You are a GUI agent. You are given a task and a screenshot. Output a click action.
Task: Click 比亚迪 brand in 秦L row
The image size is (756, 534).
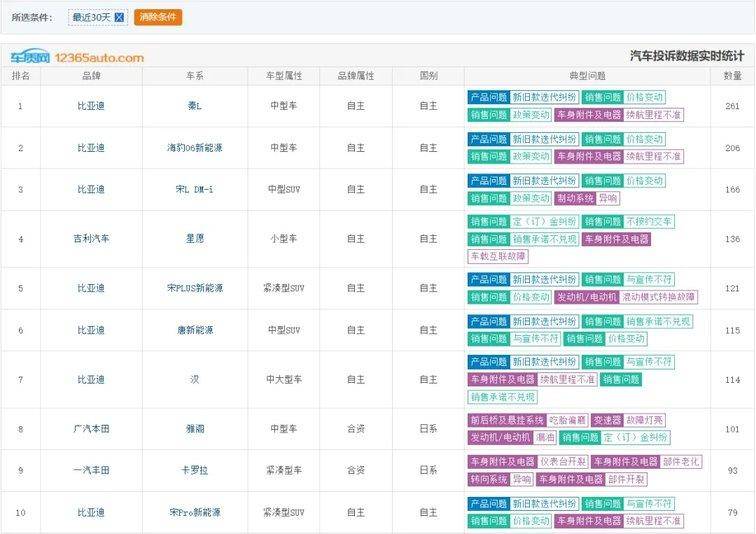pyautogui.click(x=91, y=106)
